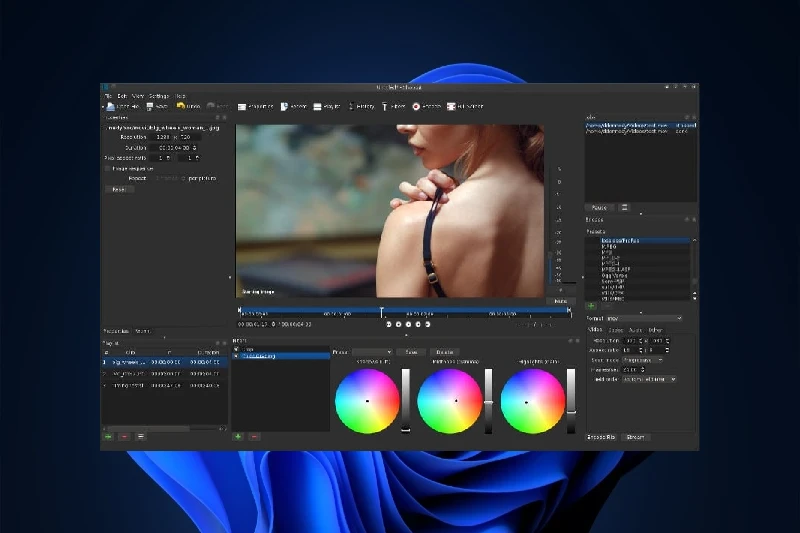Image resolution: width=800 pixels, height=533 pixels.
Task: Open the playlist hamburger menu button
Action: [141, 437]
